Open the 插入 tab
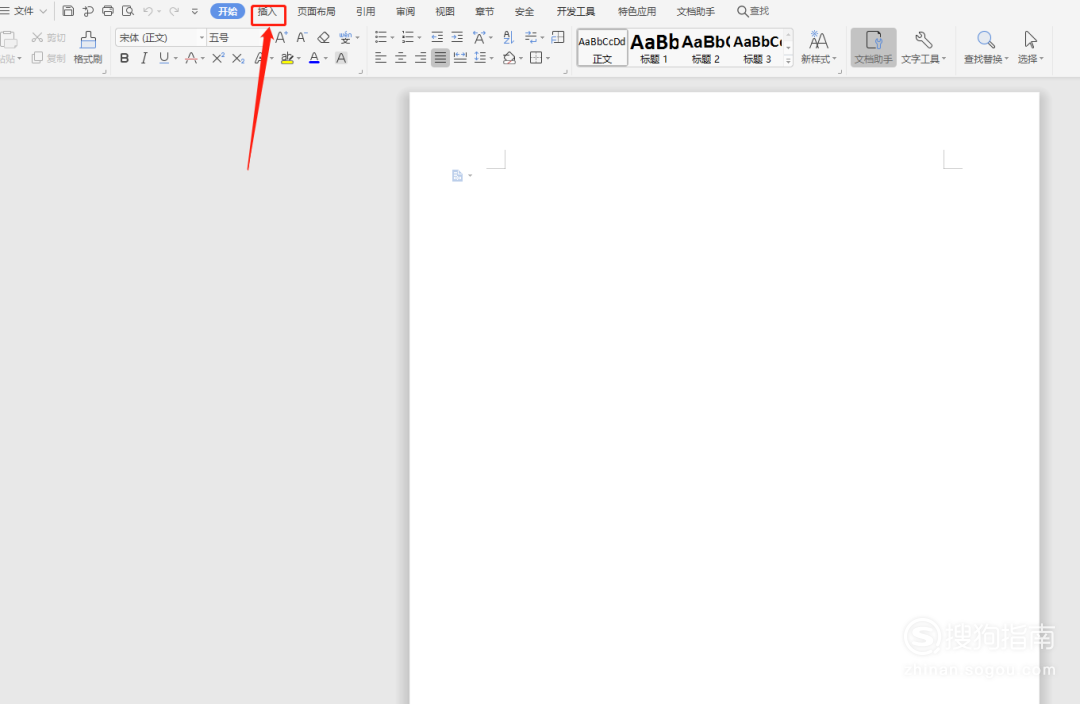1080x704 pixels. tap(267, 12)
